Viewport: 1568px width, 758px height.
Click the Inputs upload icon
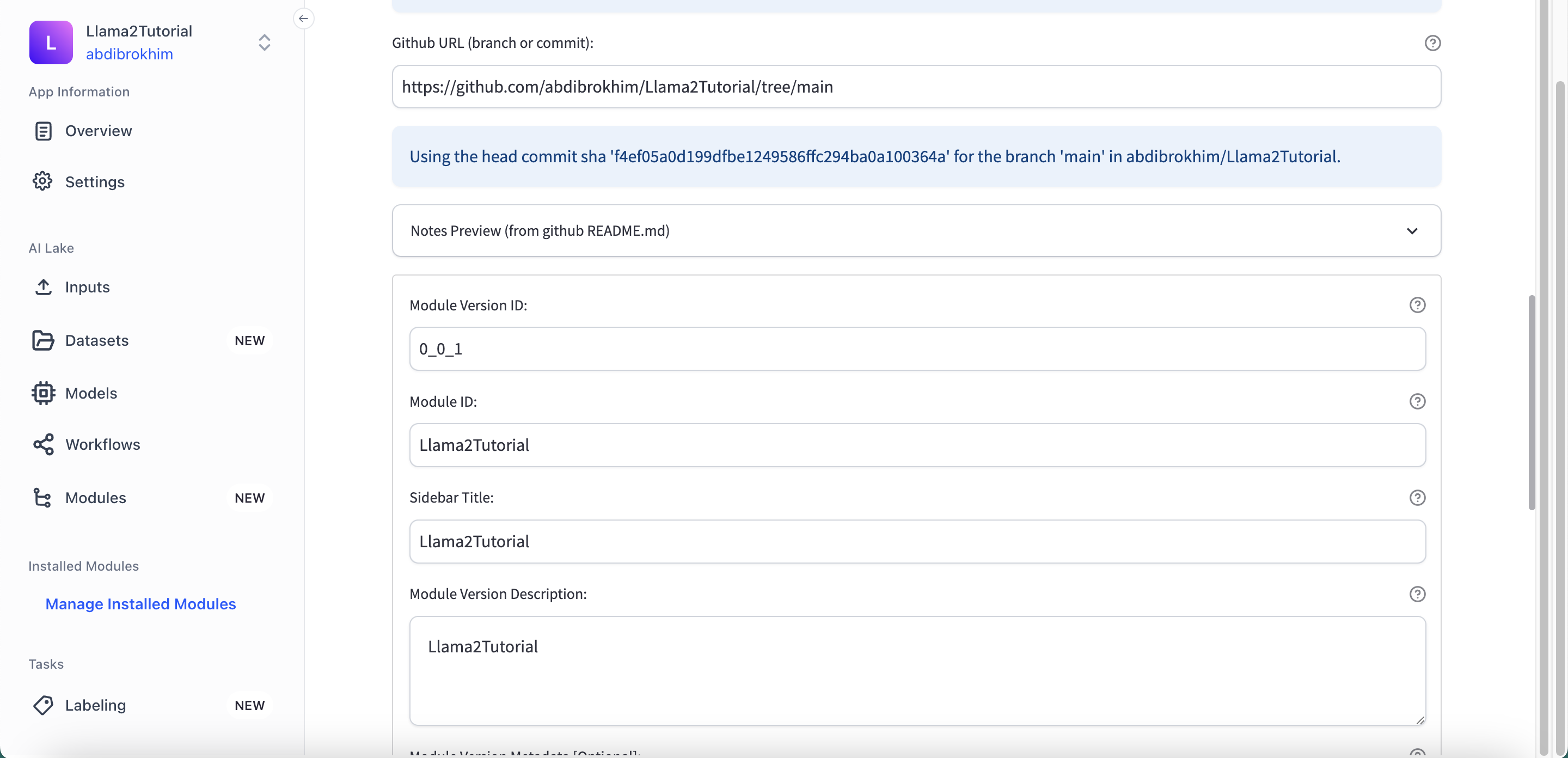click(43, 287)
